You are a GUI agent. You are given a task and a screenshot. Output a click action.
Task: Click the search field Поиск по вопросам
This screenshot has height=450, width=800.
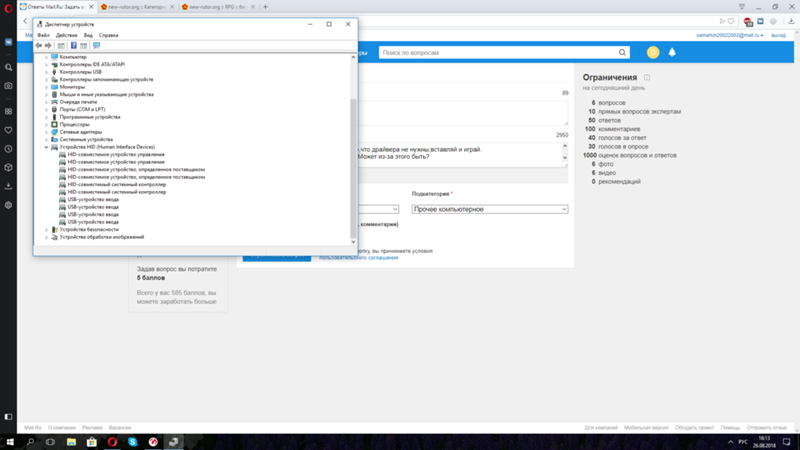497,53
